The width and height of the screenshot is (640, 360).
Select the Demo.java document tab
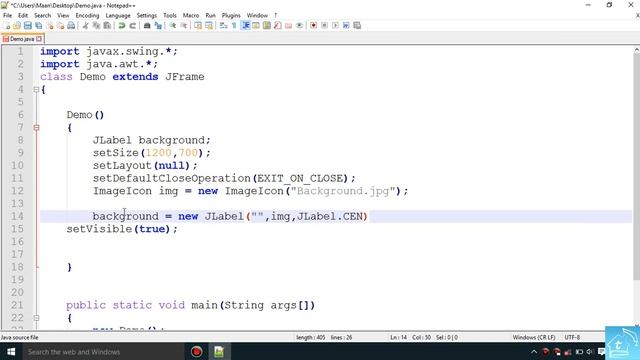(22, 39)
